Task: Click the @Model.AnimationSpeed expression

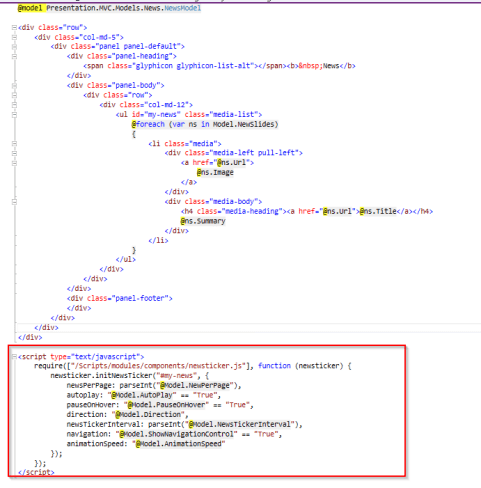Action: (179, 444)
